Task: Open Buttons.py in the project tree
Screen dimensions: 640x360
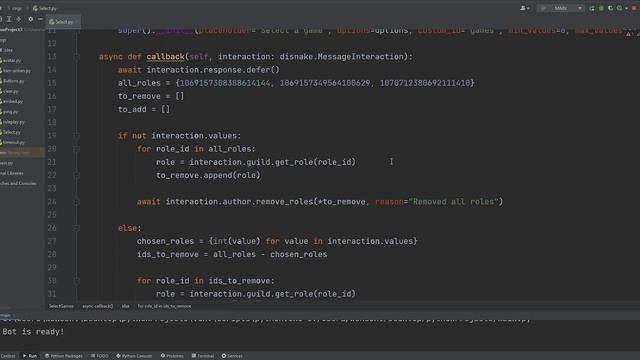Action: click(x=13, y=81)
